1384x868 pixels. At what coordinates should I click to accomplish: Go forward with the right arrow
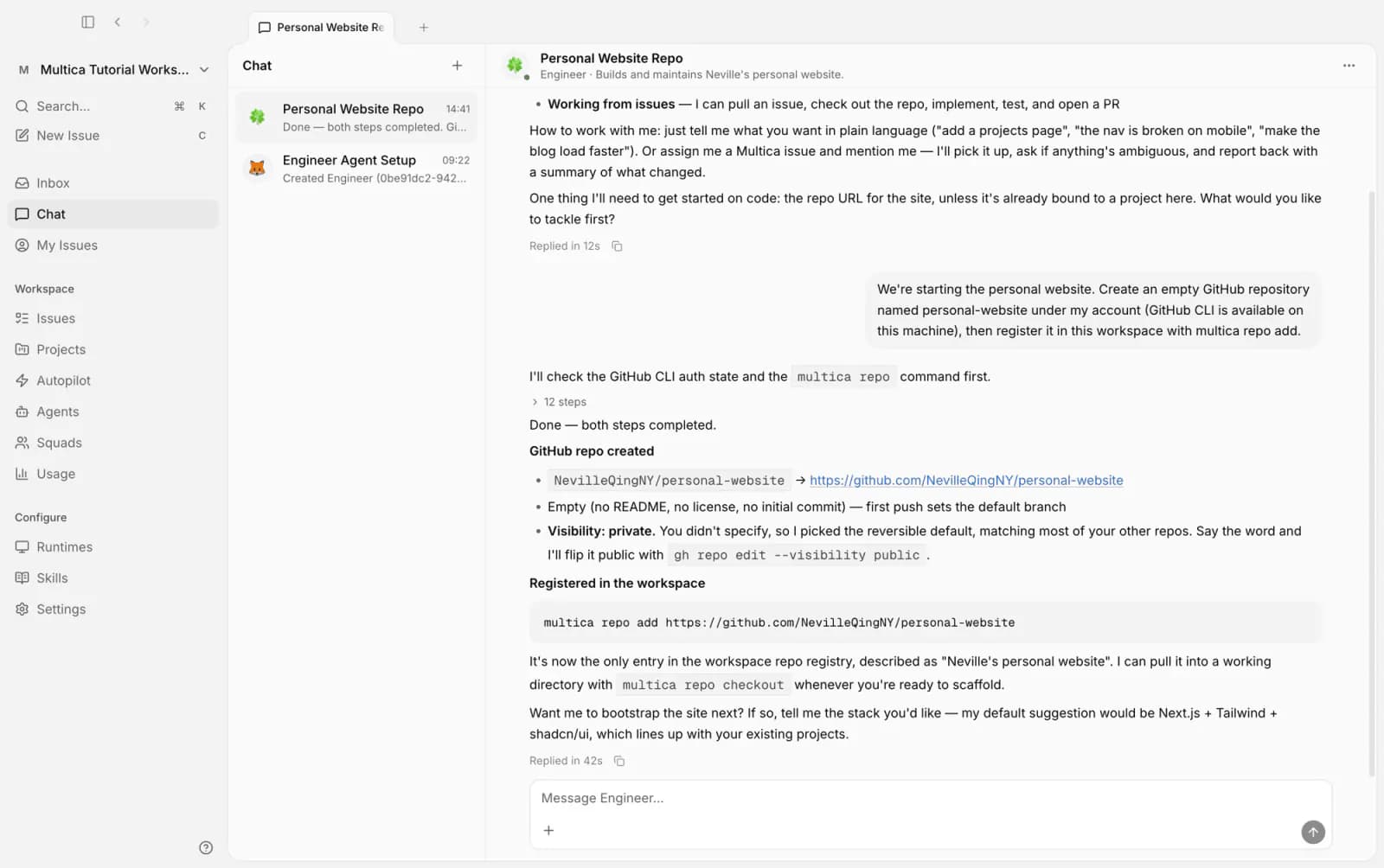(146, 22)
